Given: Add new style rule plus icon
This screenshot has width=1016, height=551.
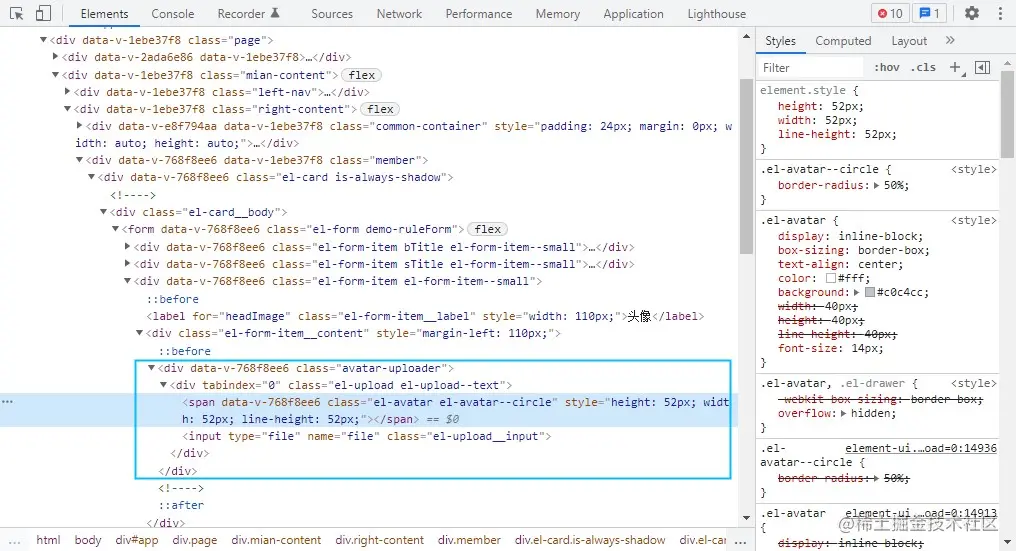Looking at the screenshot, I should click(x=955, y=67).
